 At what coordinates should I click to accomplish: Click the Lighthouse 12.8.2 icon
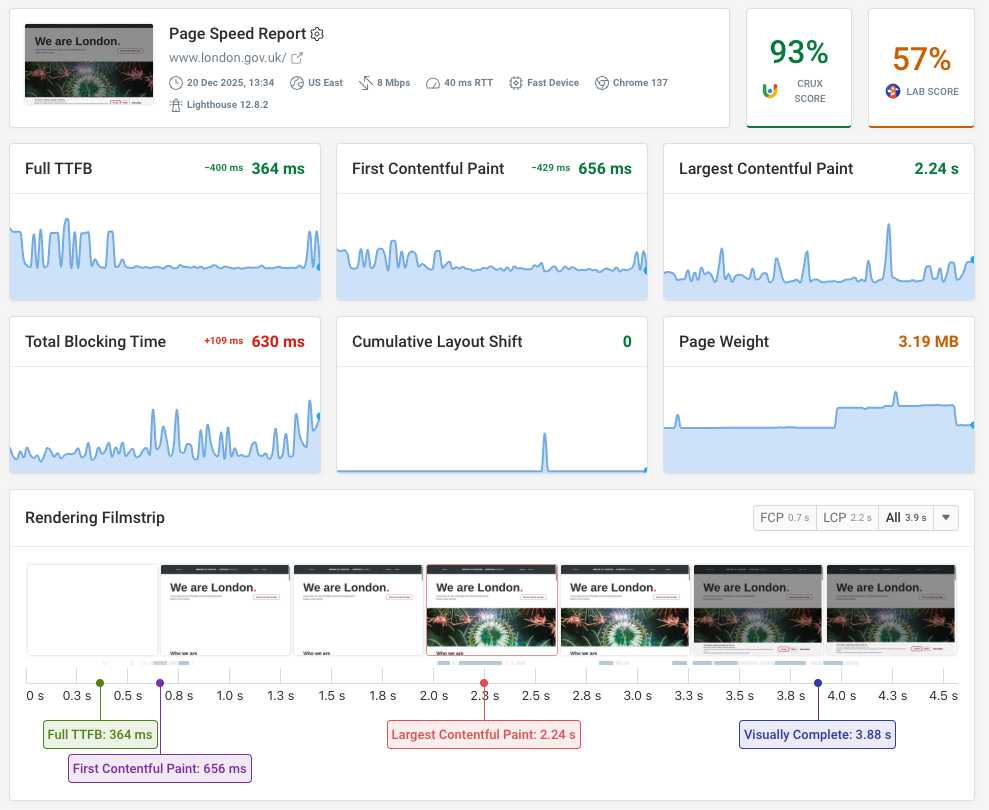tap(177, 104)
